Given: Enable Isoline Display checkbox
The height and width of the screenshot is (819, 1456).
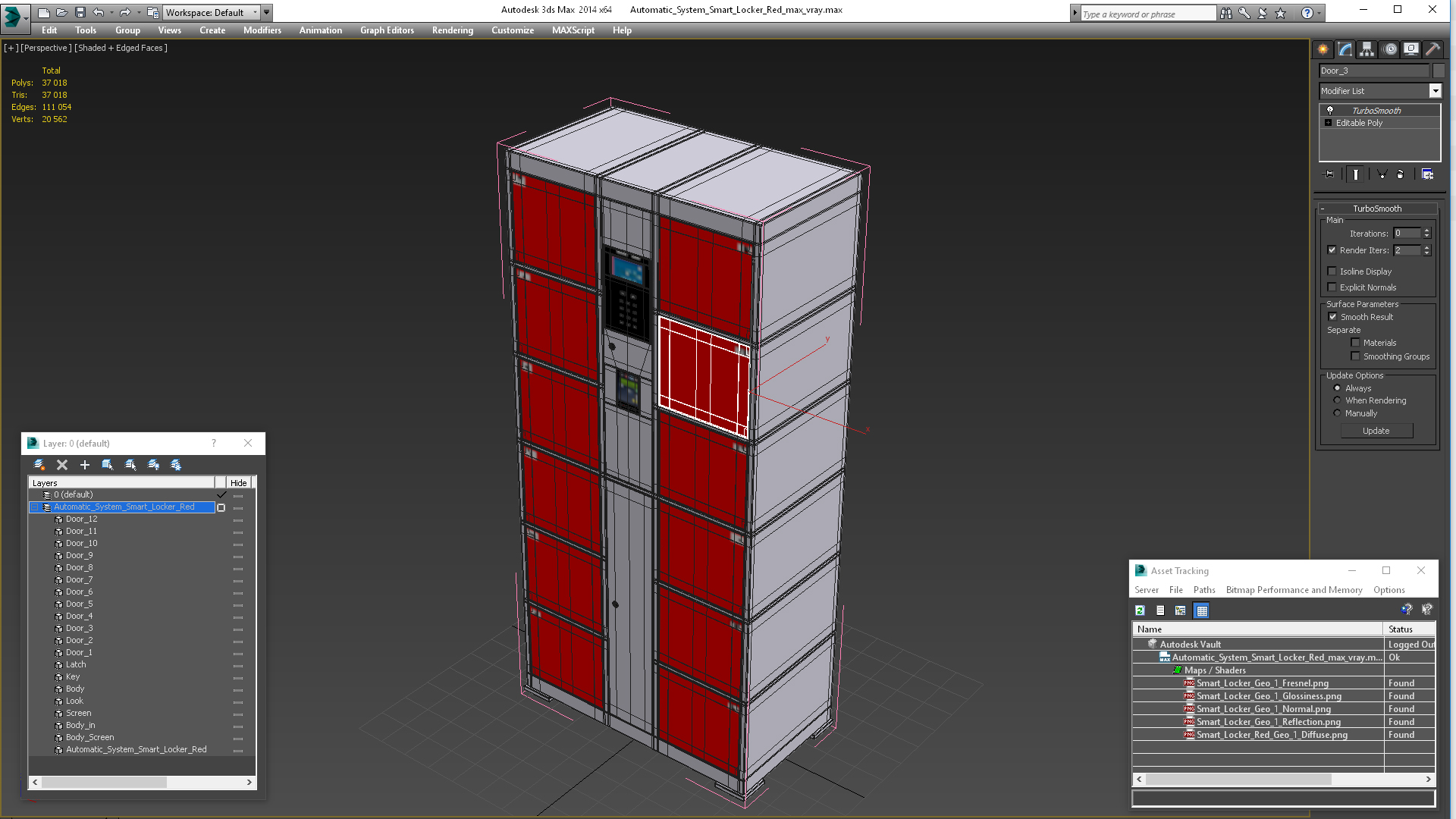Looking at the screenshot, I should pos(1332,271).
